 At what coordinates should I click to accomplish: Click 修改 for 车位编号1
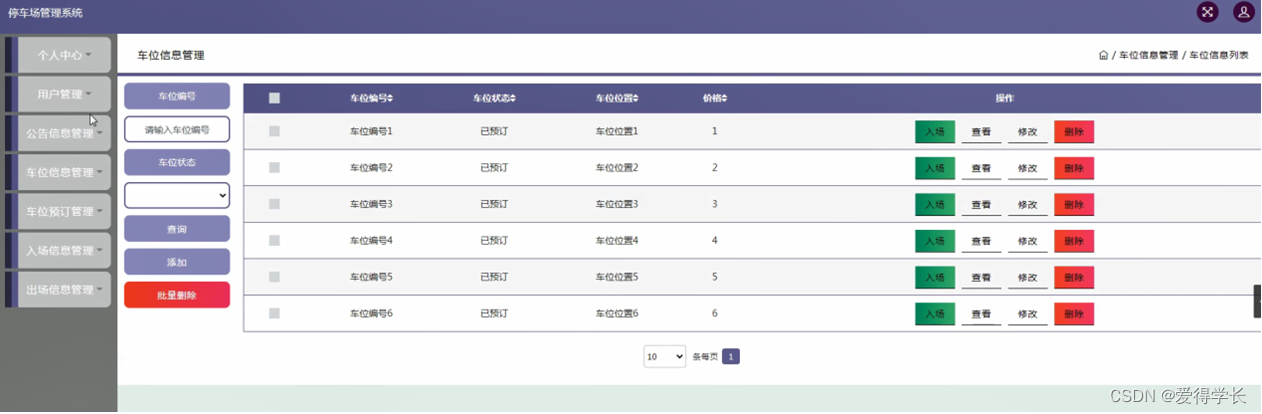[1027, 131]
